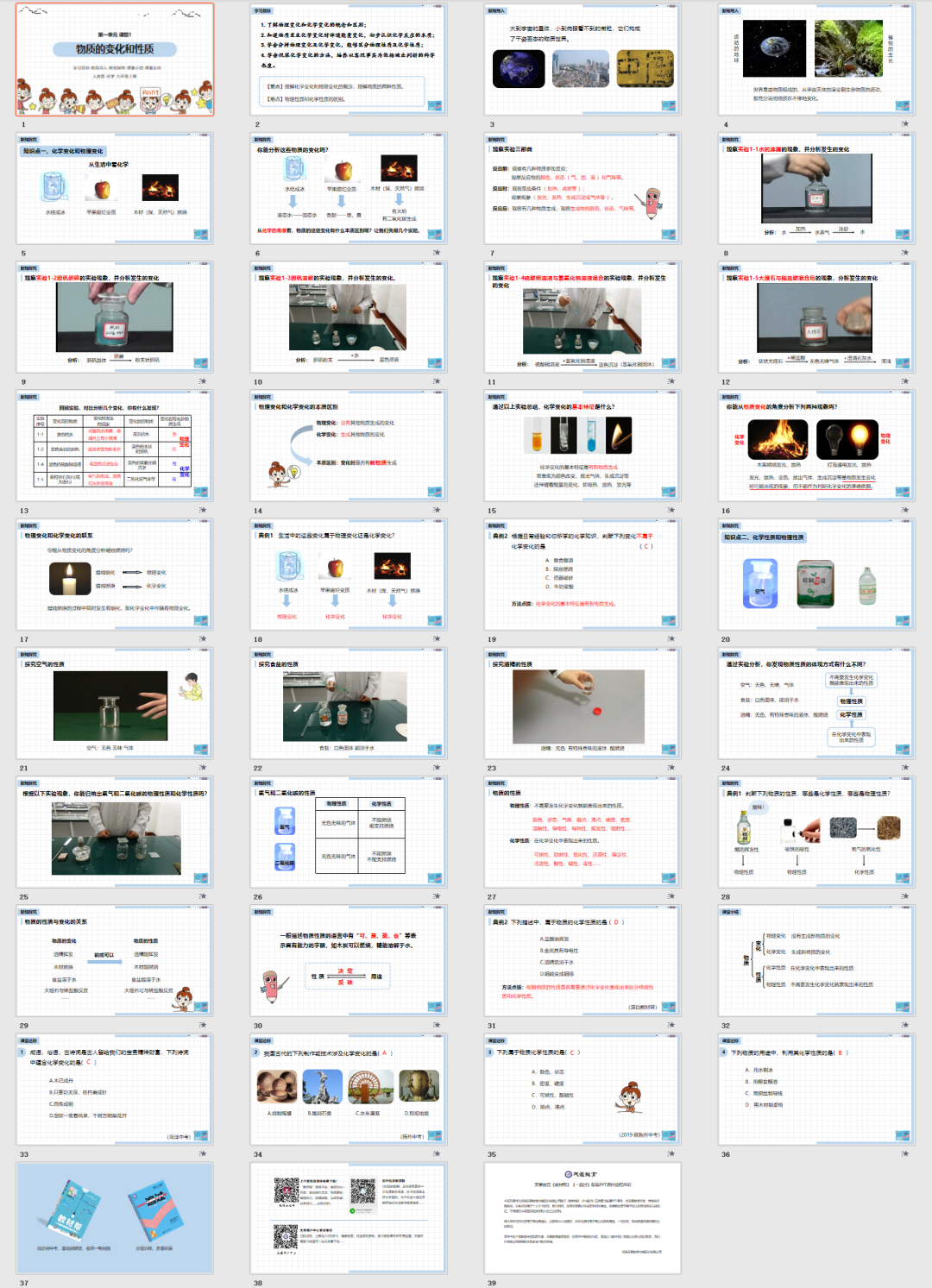Click the transition star icon under slide 24

[904, 768]
